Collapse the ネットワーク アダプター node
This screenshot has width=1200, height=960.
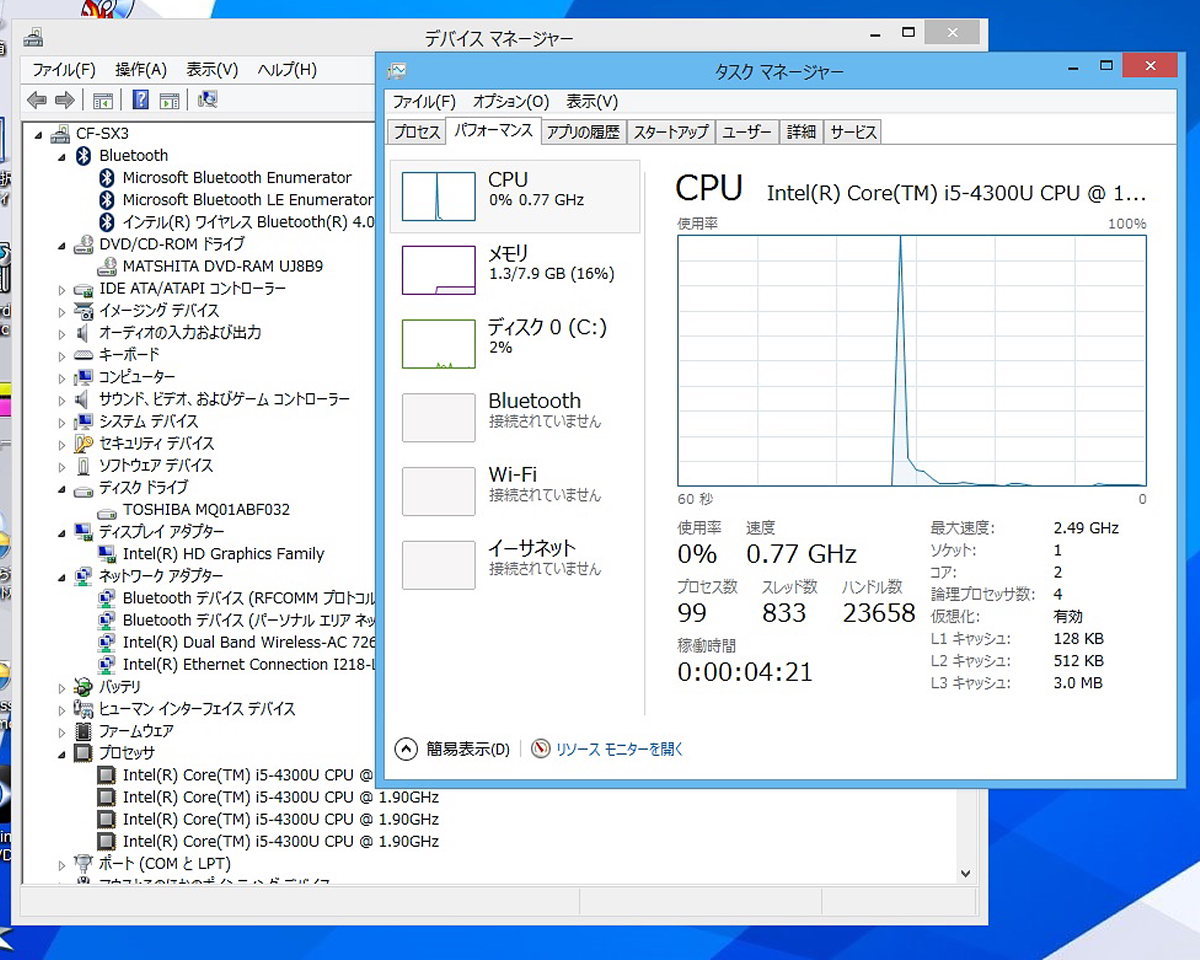[x=62, y=576]
